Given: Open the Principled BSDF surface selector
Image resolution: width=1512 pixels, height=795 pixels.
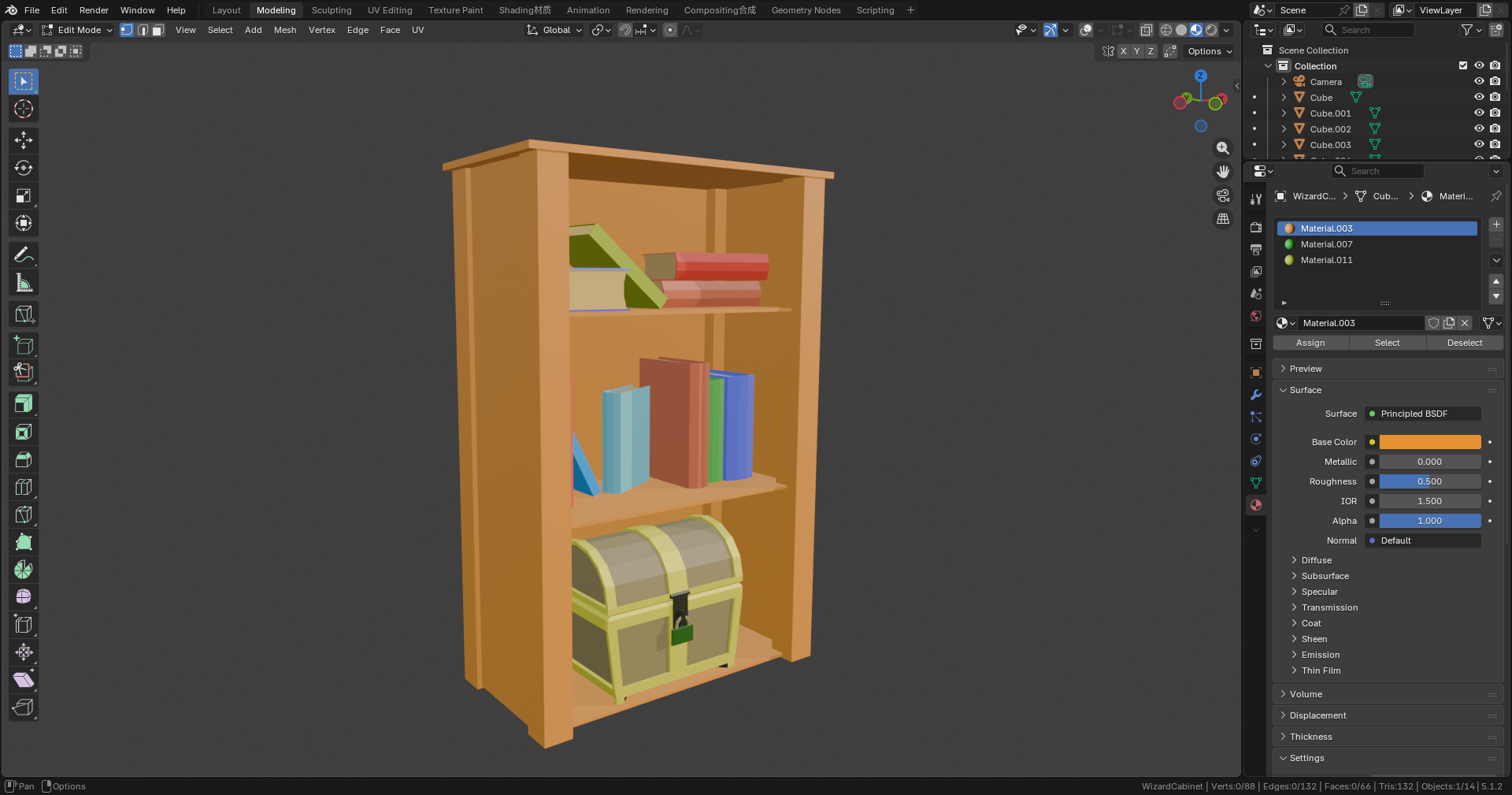Looking at the screenshot, I should tap(1423, 414).
